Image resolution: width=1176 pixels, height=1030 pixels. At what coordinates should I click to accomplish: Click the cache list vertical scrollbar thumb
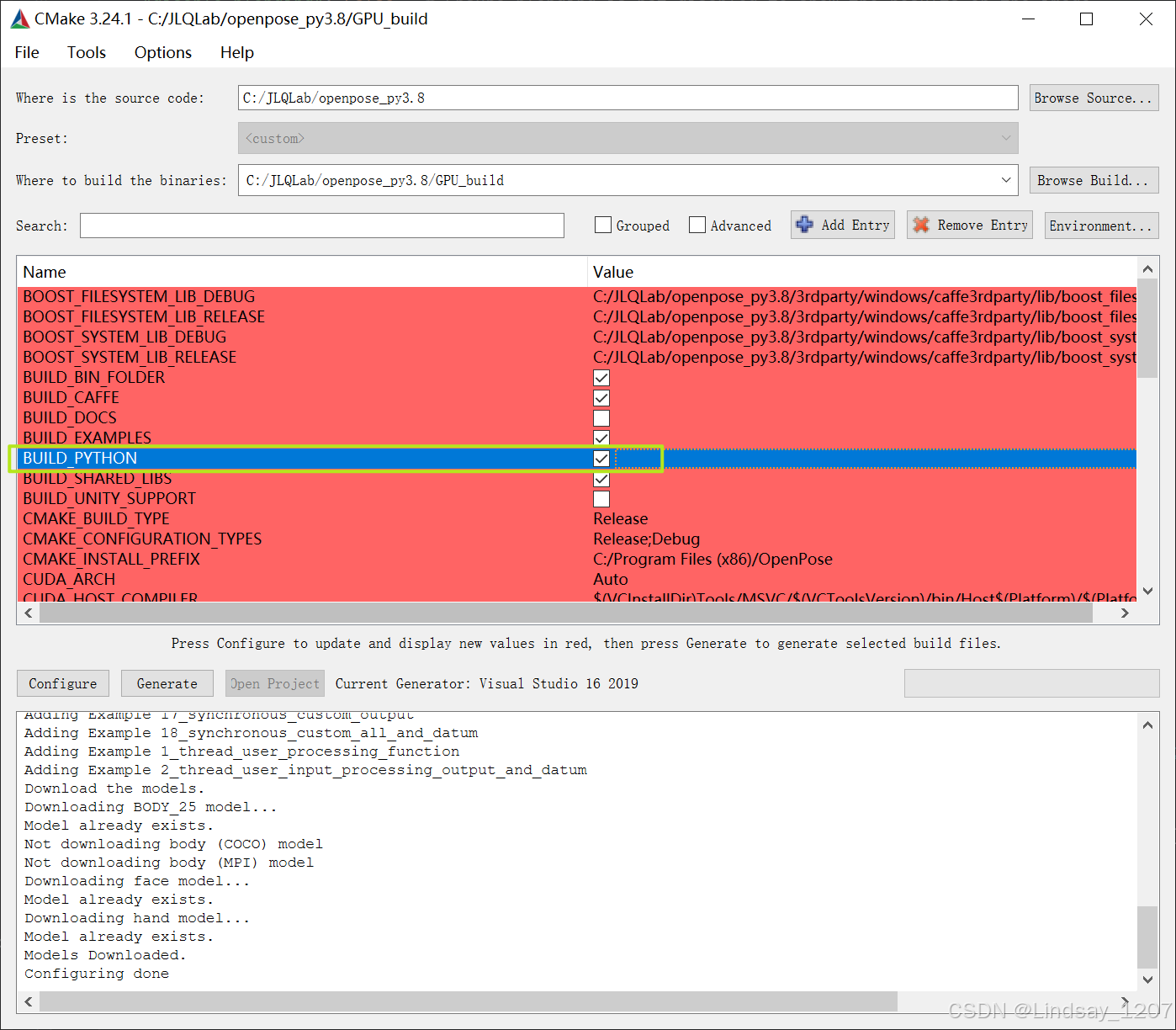point(1147,328)
